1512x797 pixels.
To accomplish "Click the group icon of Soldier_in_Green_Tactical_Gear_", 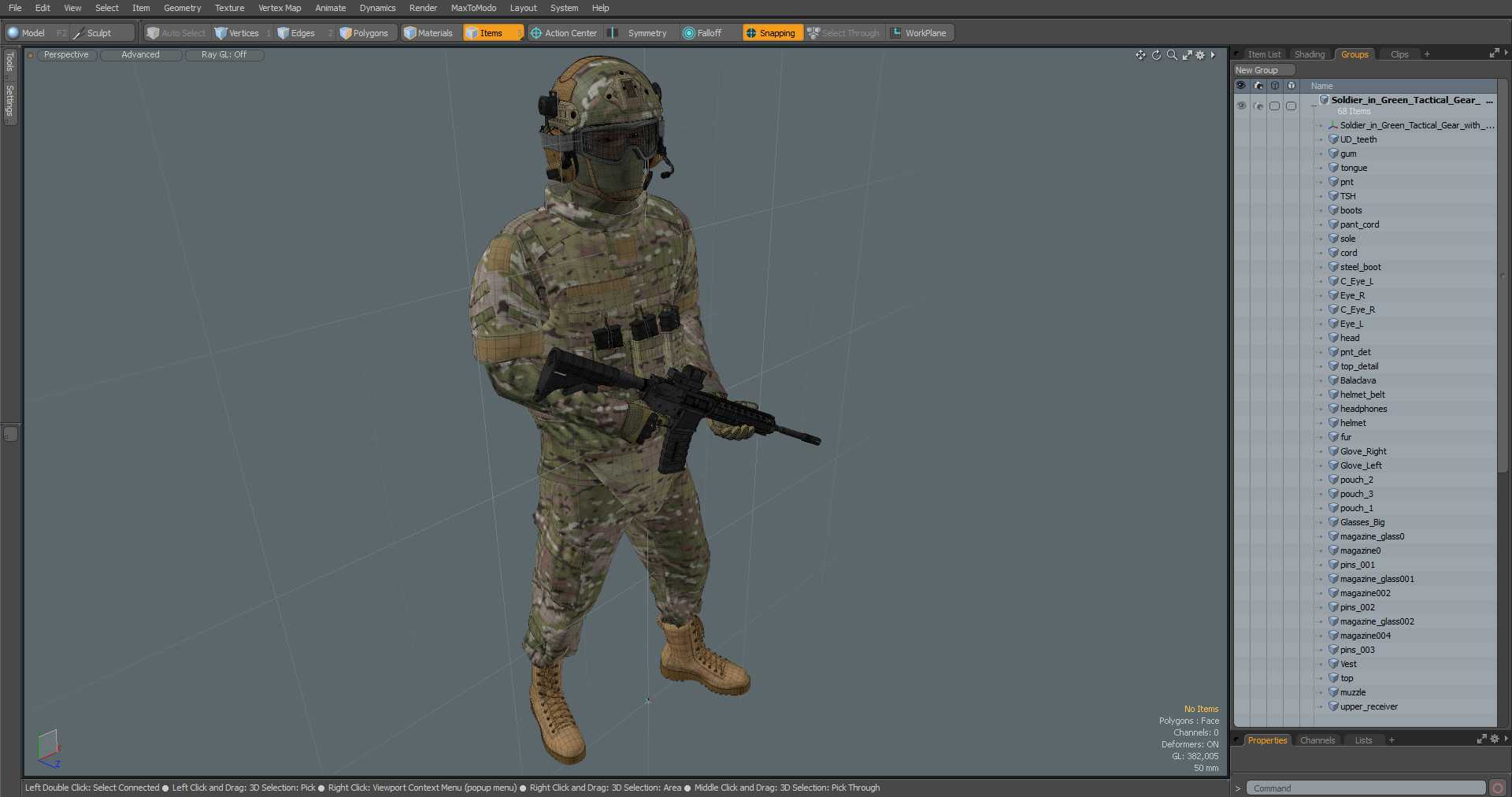I will pyautogui.click(x=1325, y=100).
